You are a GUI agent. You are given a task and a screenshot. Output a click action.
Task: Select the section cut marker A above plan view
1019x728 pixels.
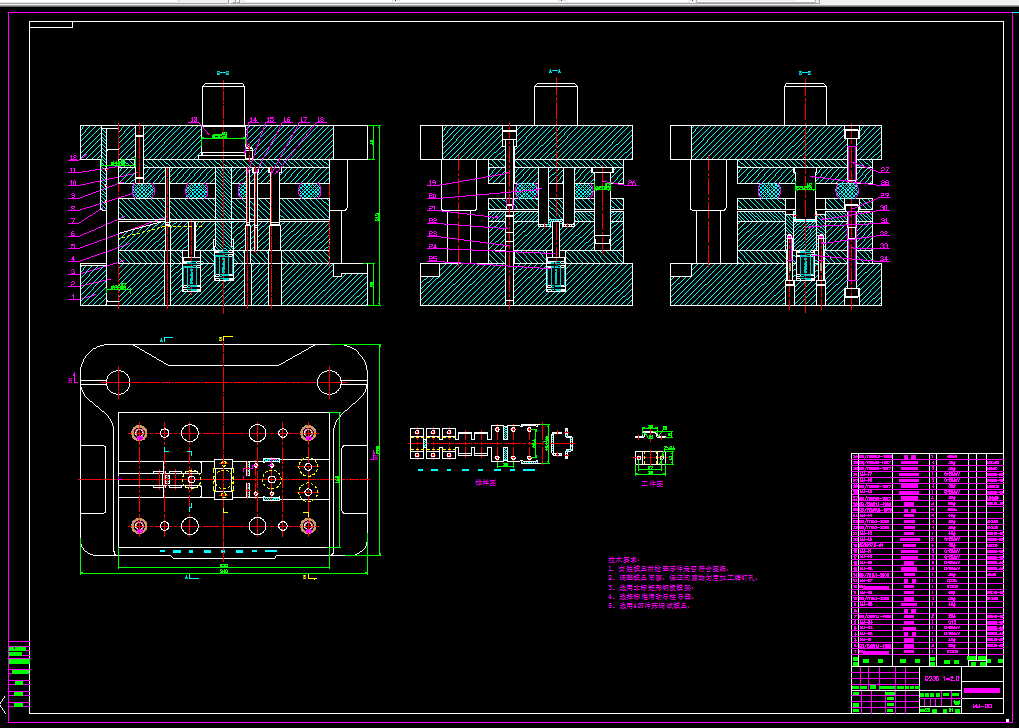pyautogui.click(x=166, y=339)
